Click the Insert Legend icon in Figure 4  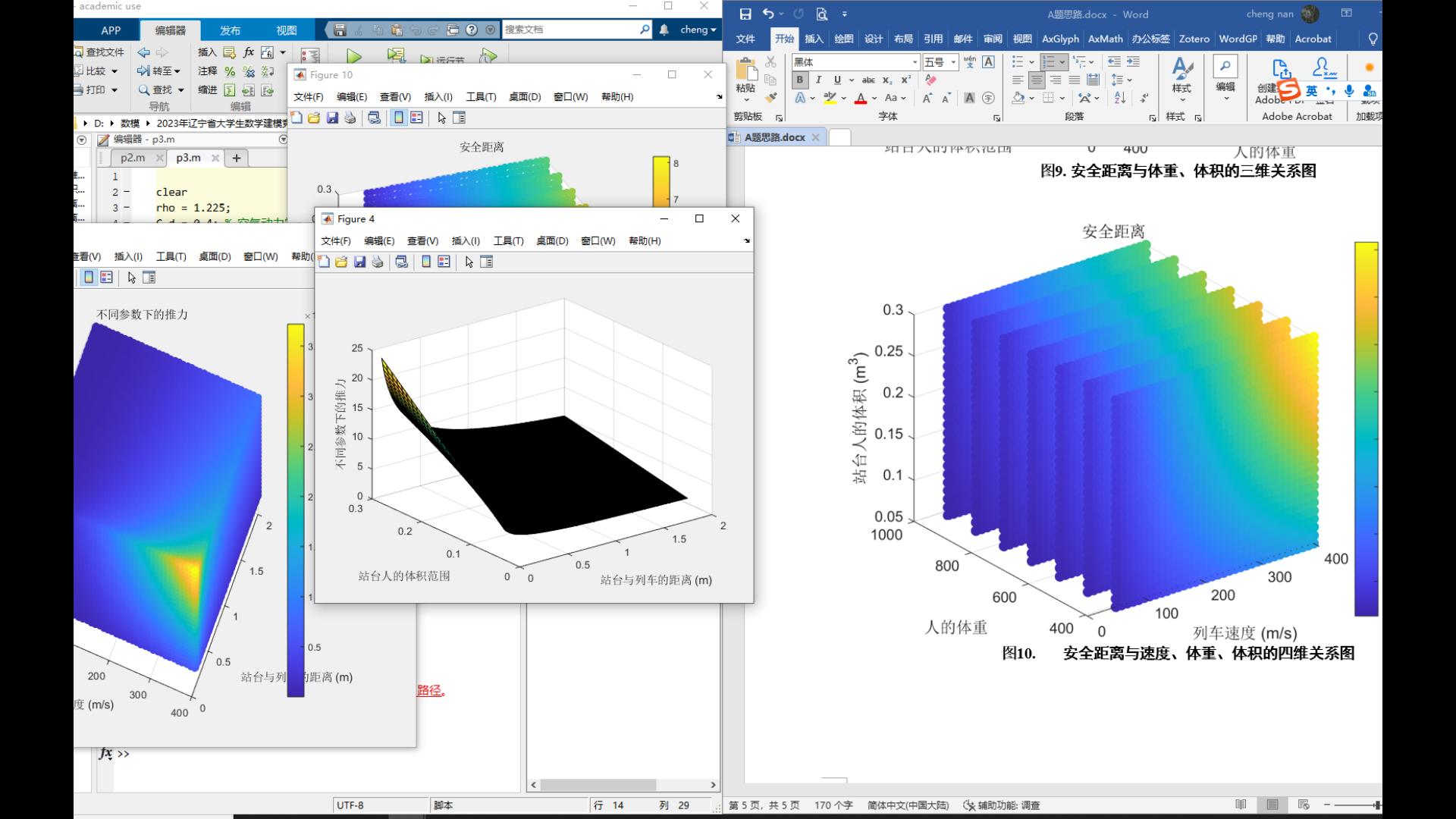444,262
